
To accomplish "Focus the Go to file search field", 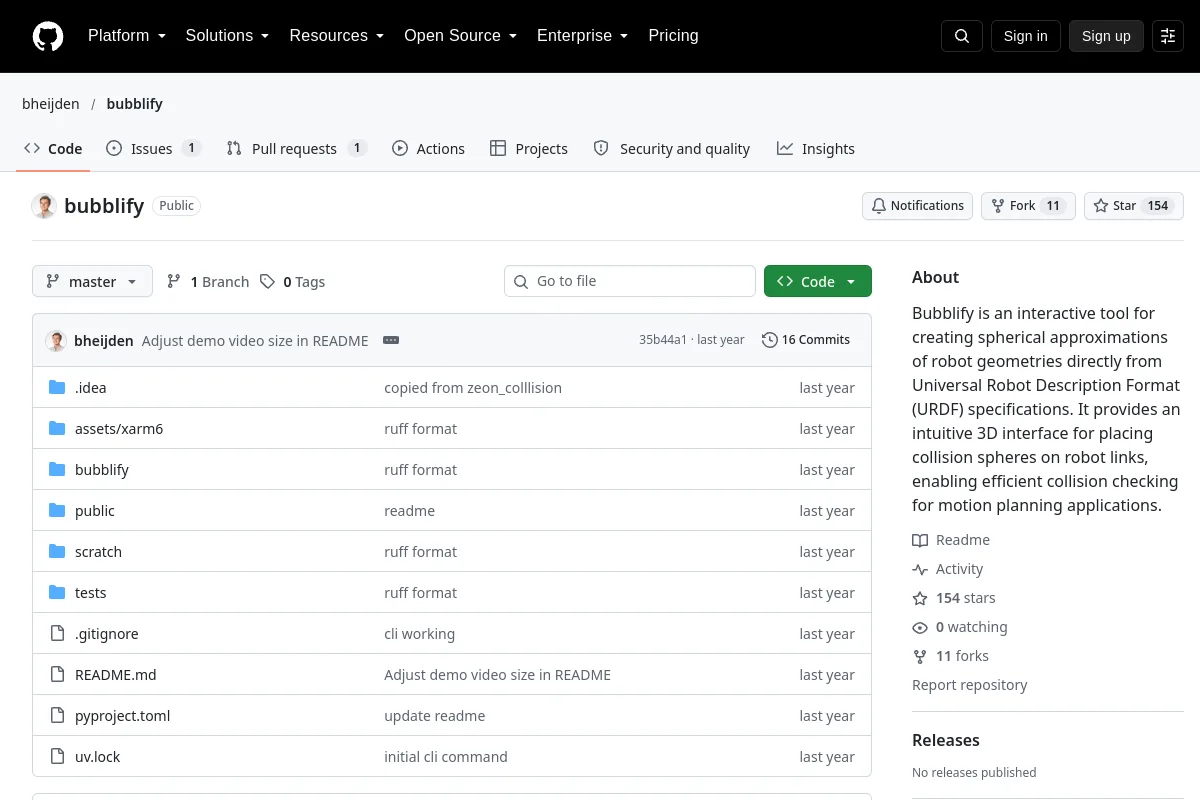I will click(x=630, y=282).
